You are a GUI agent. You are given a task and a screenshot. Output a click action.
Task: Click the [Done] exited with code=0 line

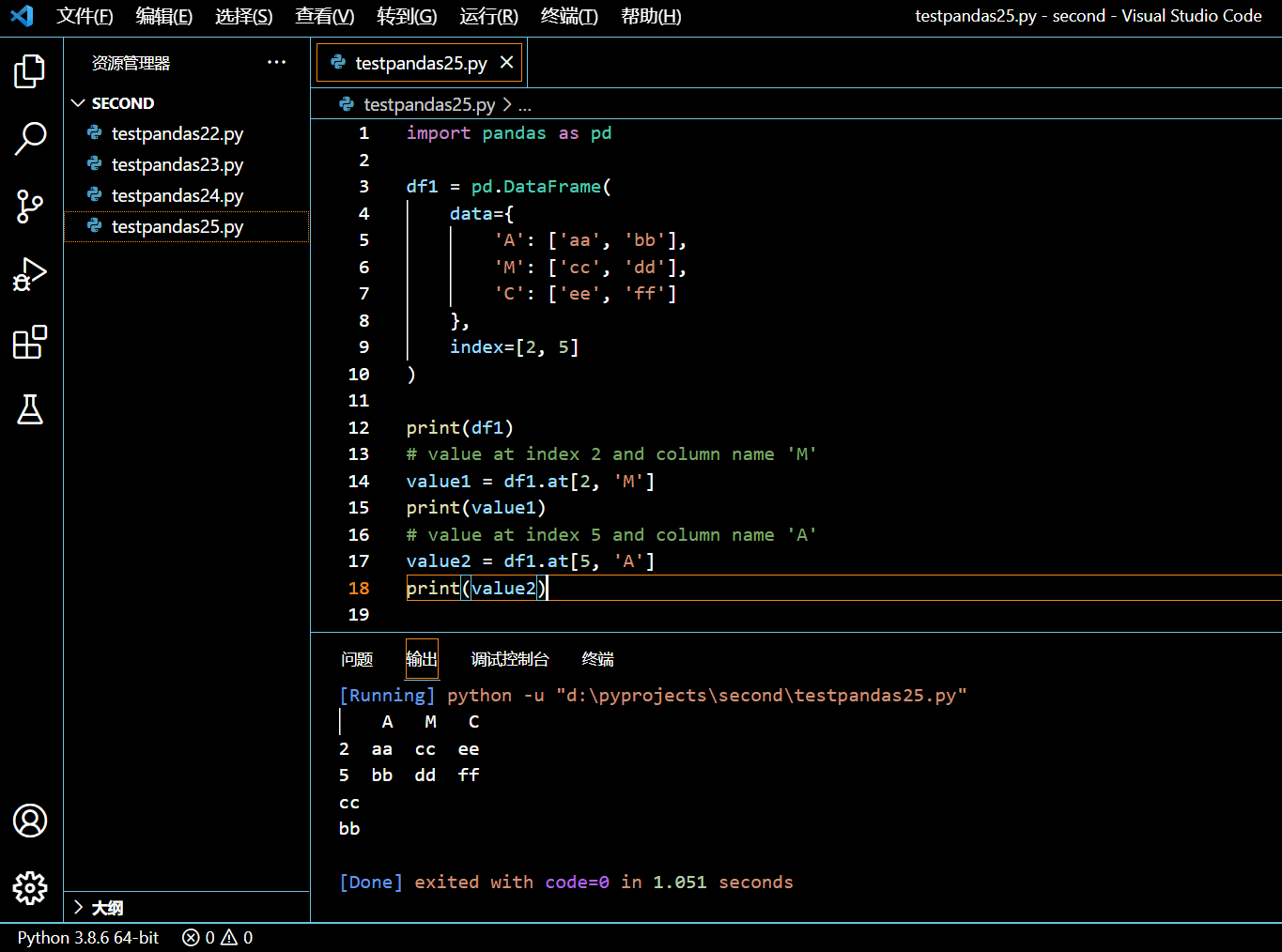pyautogui.click(x=566, y=883)
